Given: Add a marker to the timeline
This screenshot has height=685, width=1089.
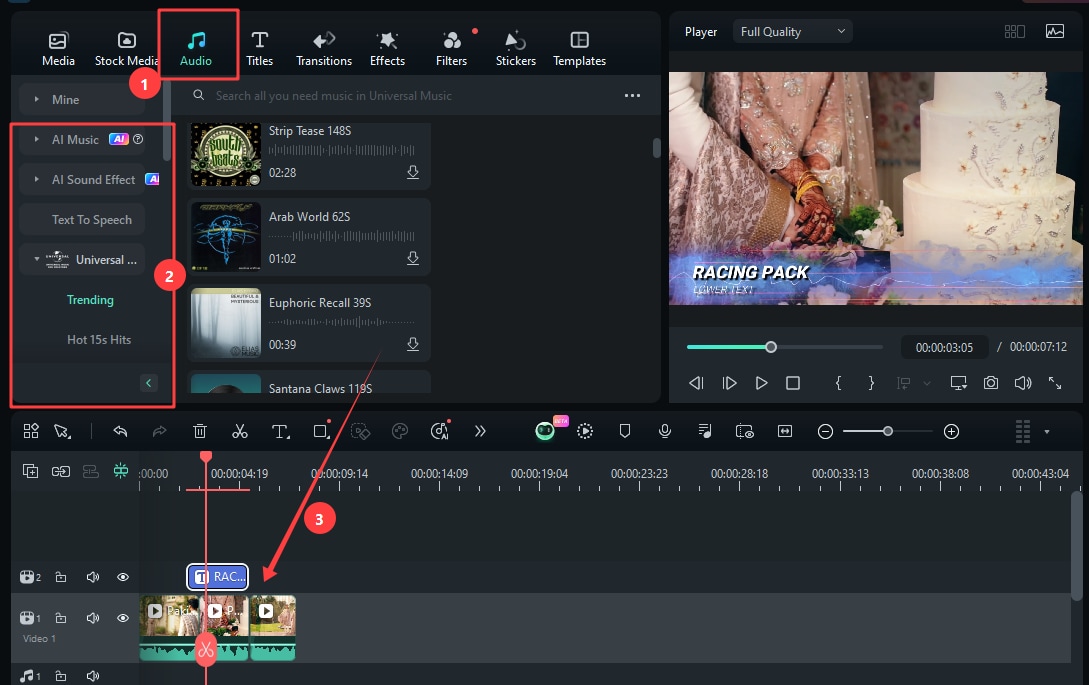Looking at the screenshot, I should [x=624, y=431].
